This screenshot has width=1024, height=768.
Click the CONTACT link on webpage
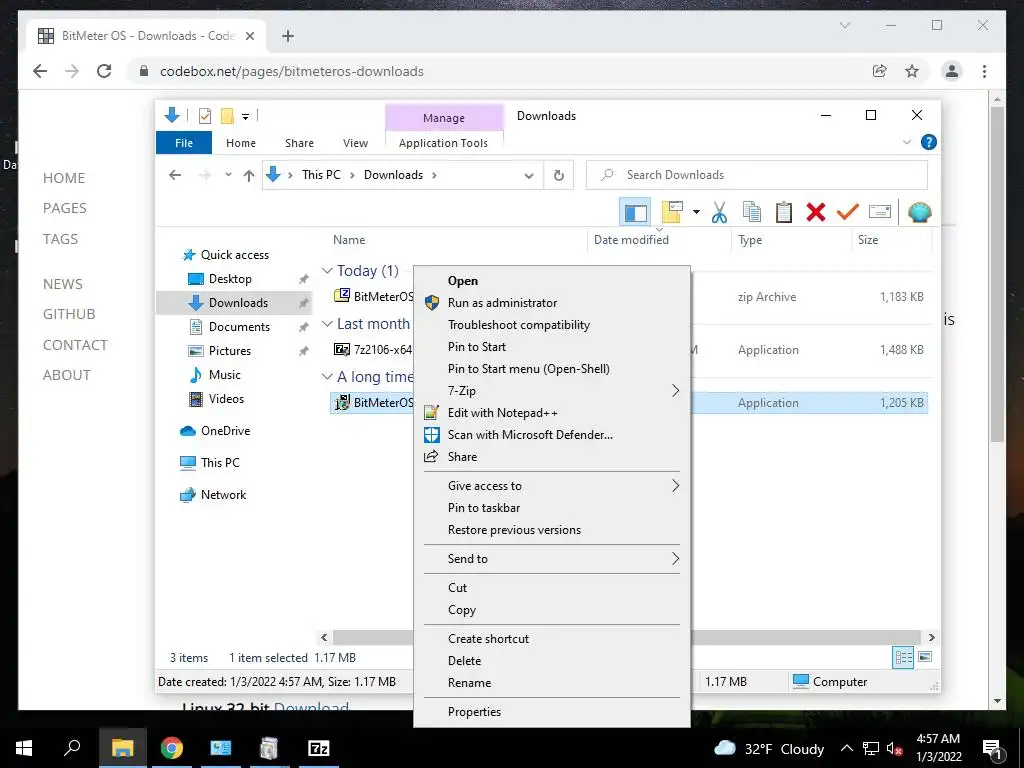[x=75, y=345]
